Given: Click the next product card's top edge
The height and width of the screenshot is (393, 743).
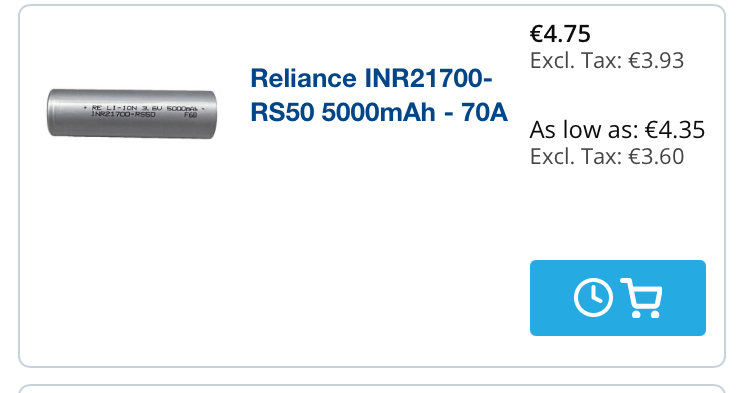Looking at the screenshot, I should click(372, 386).
